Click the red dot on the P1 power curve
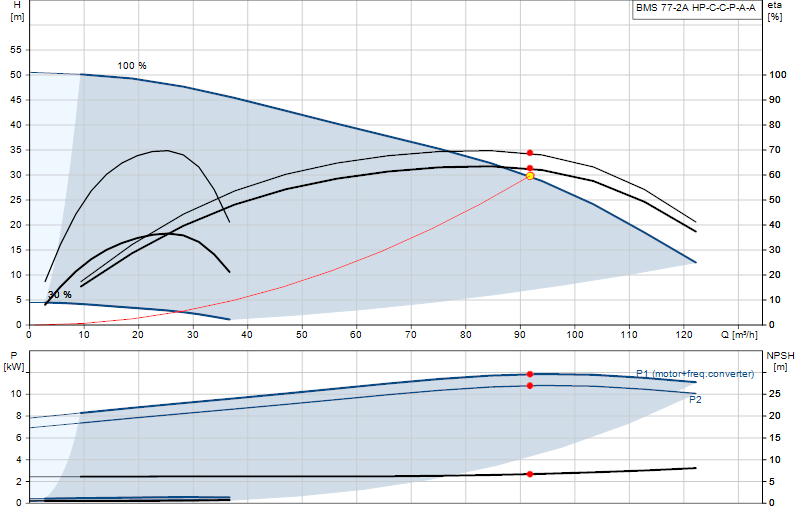This screenshot has height=520, width=800. tap(530, 374)
